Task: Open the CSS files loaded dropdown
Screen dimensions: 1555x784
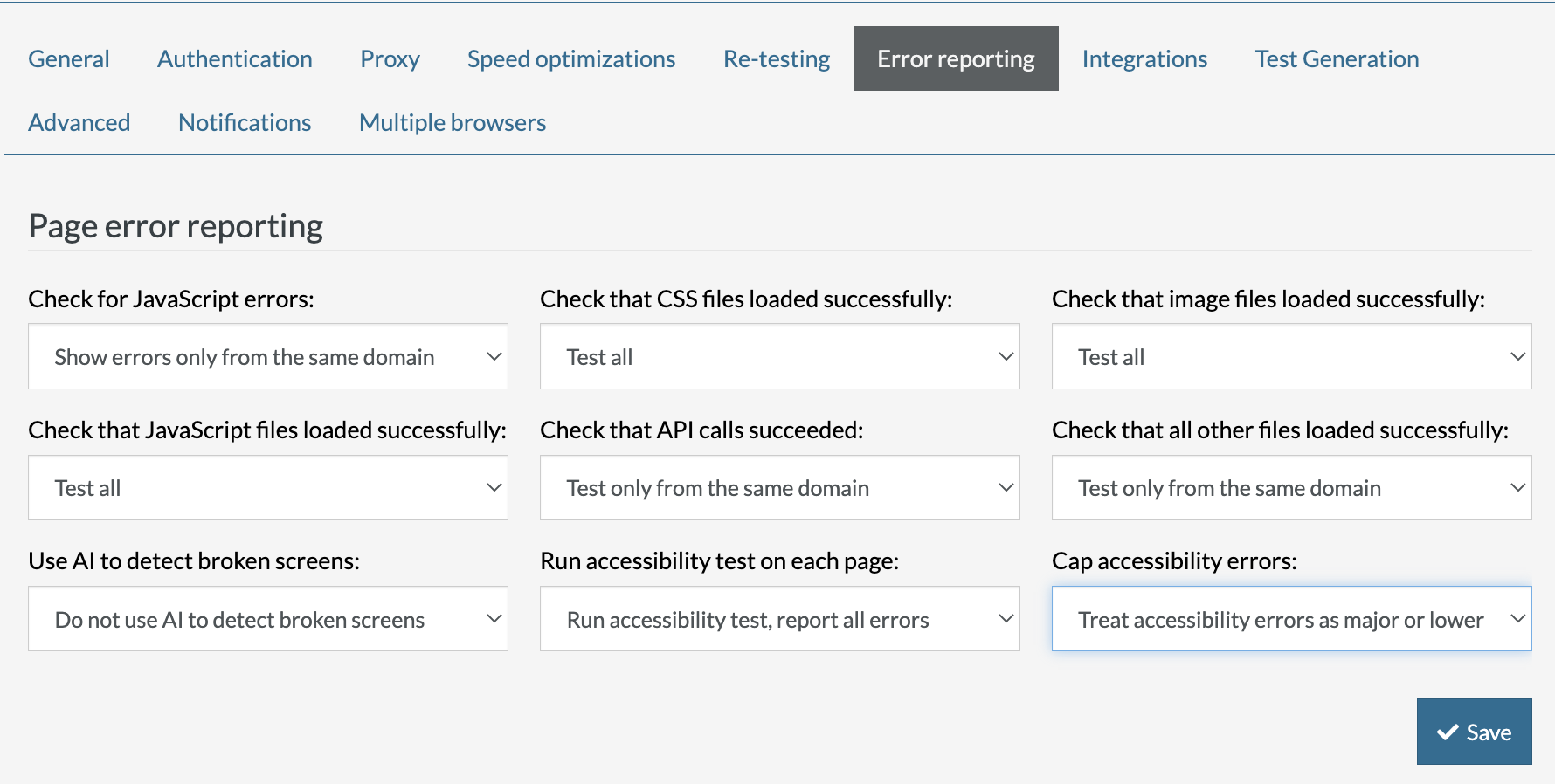Action: click(x=779, y=357)
